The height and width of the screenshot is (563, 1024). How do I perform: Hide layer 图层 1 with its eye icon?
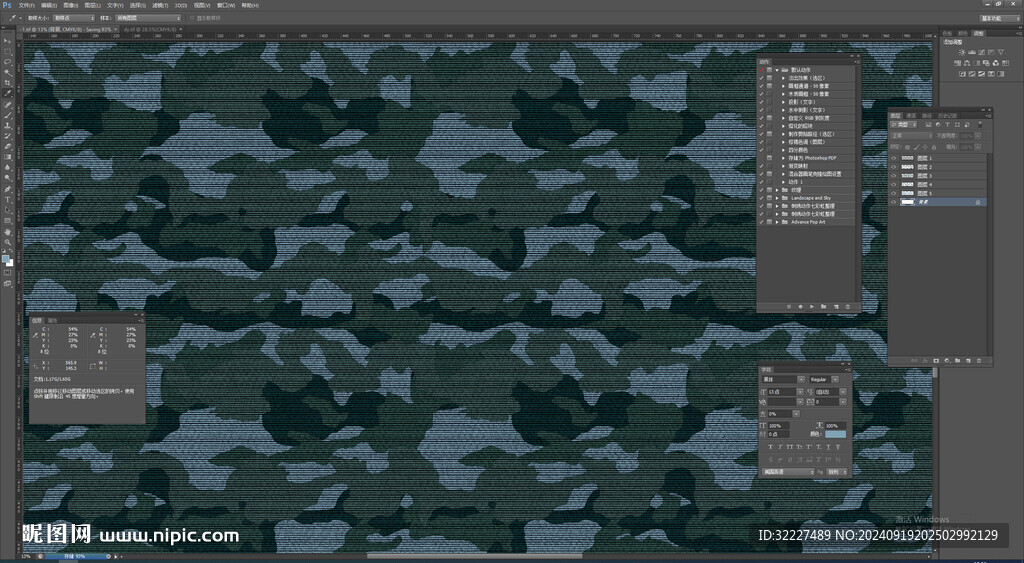click(893, 158)
